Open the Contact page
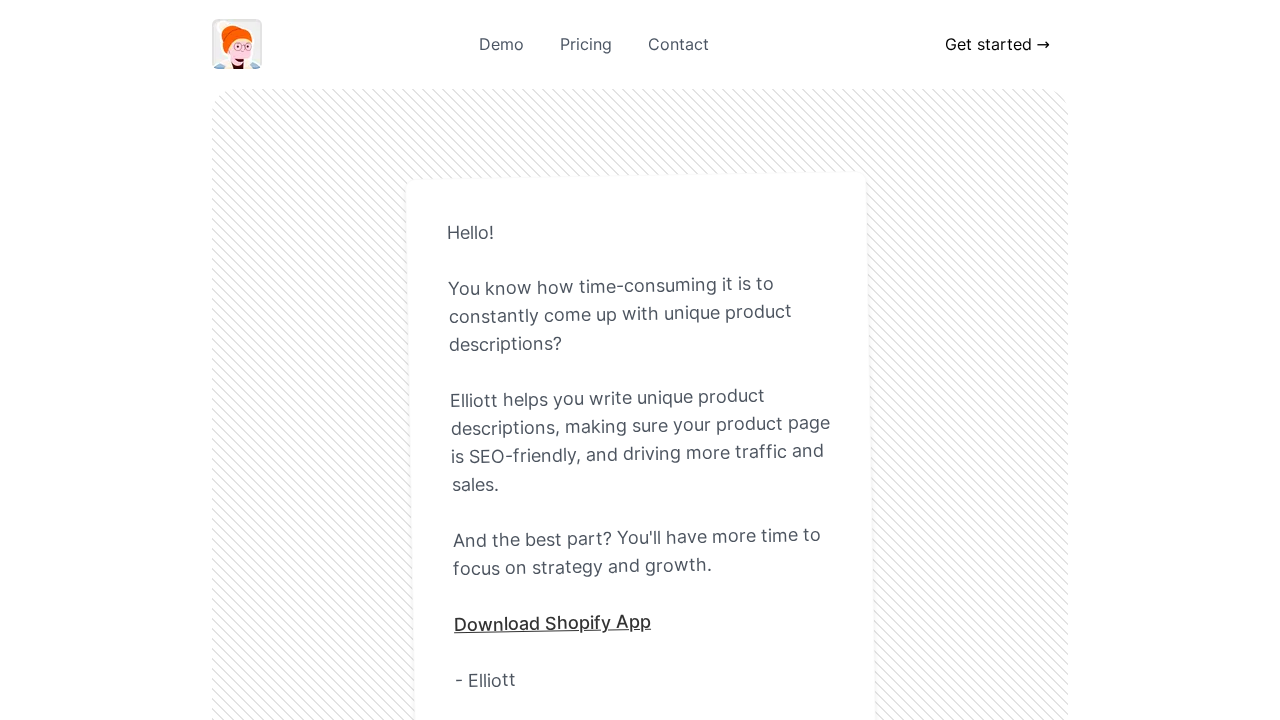The height and width of the screenshot is (720, 1280). pos(678,44)
